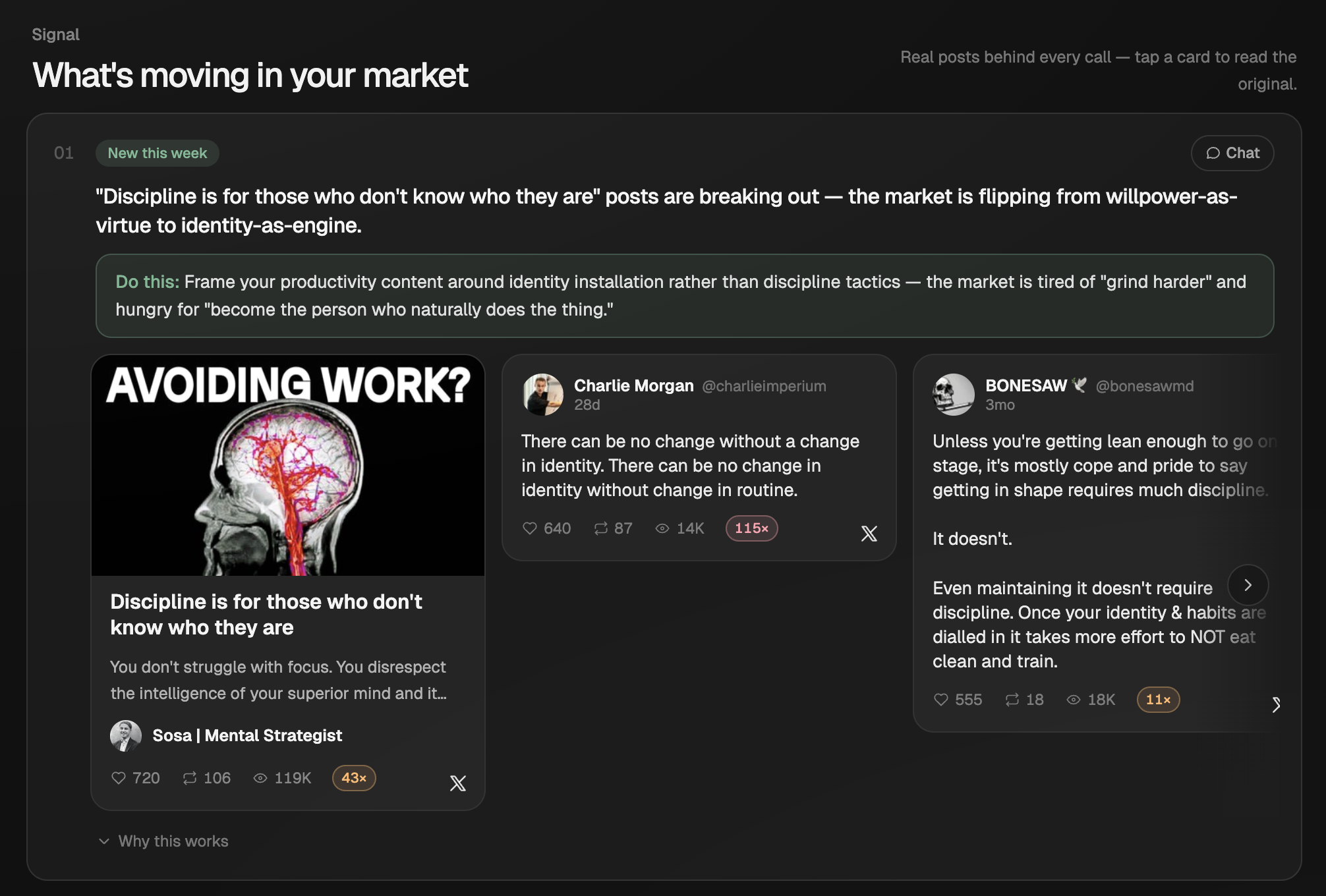Click 'Real posts behind every call' note
Image resolution: width=1326 pixels, height=896 pixels.
tap(1099, 70)
